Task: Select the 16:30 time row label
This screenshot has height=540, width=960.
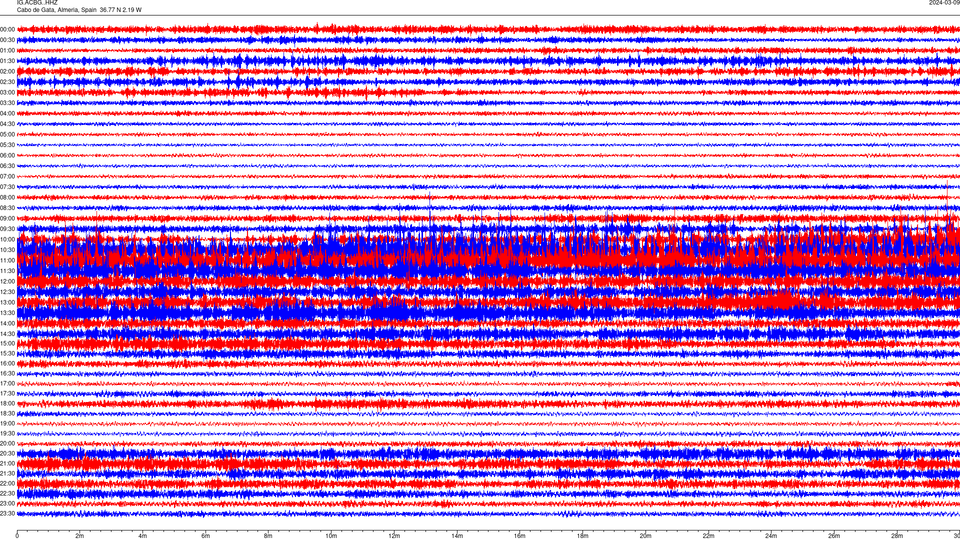Action: point(7,373)
